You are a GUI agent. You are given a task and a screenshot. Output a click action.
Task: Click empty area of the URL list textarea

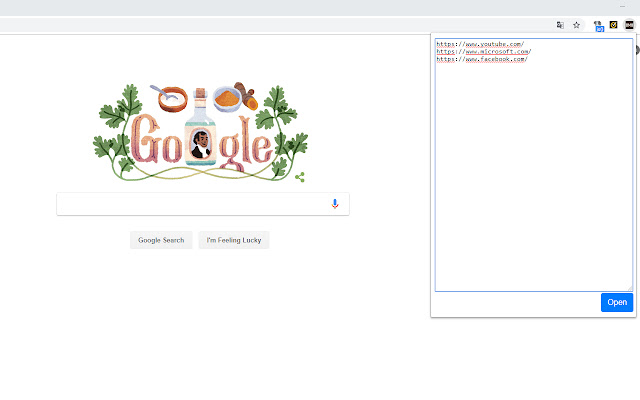tap(533, 180)
